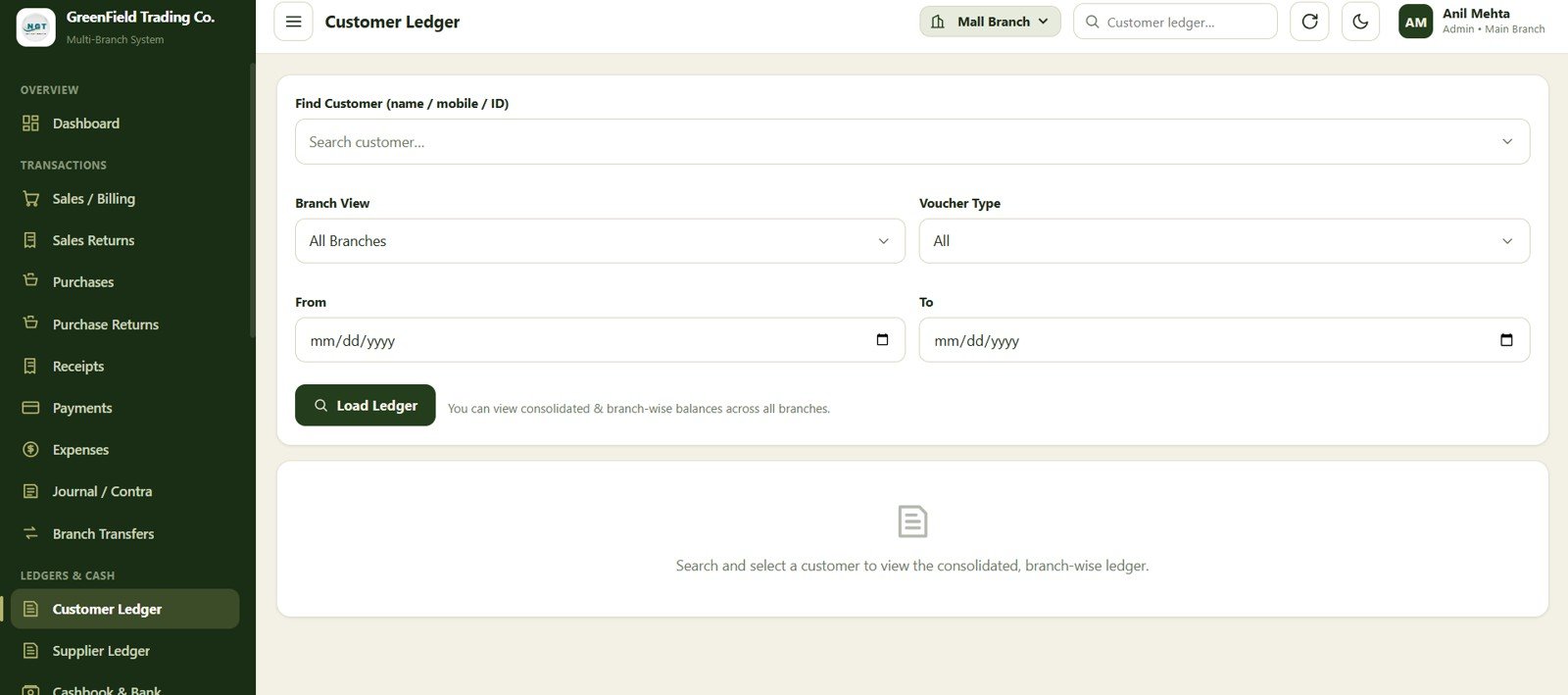This screenshot has height=695, width=1568.
Task: Open Purchase Returns menu item
Action: click(124, 323)
